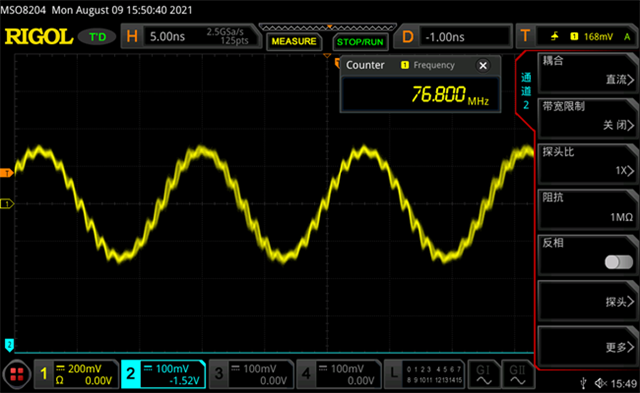Click the muted speaker sound icon
The height and width of the screenshot is (393, 640).
tap(600, 383)
